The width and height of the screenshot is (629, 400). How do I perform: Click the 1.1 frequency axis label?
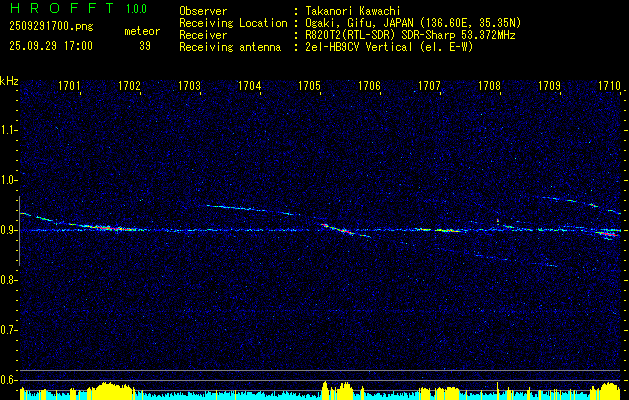tap(8, 130)
